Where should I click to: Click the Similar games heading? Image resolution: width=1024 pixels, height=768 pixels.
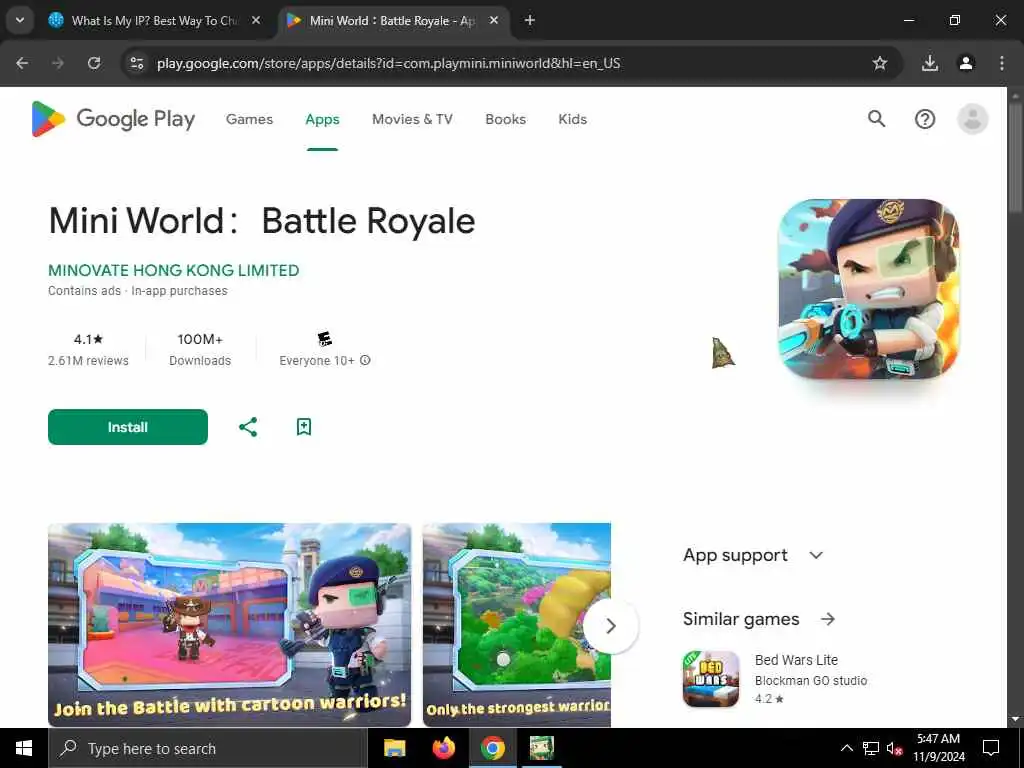pyautogui.click(x=741, y=619)
